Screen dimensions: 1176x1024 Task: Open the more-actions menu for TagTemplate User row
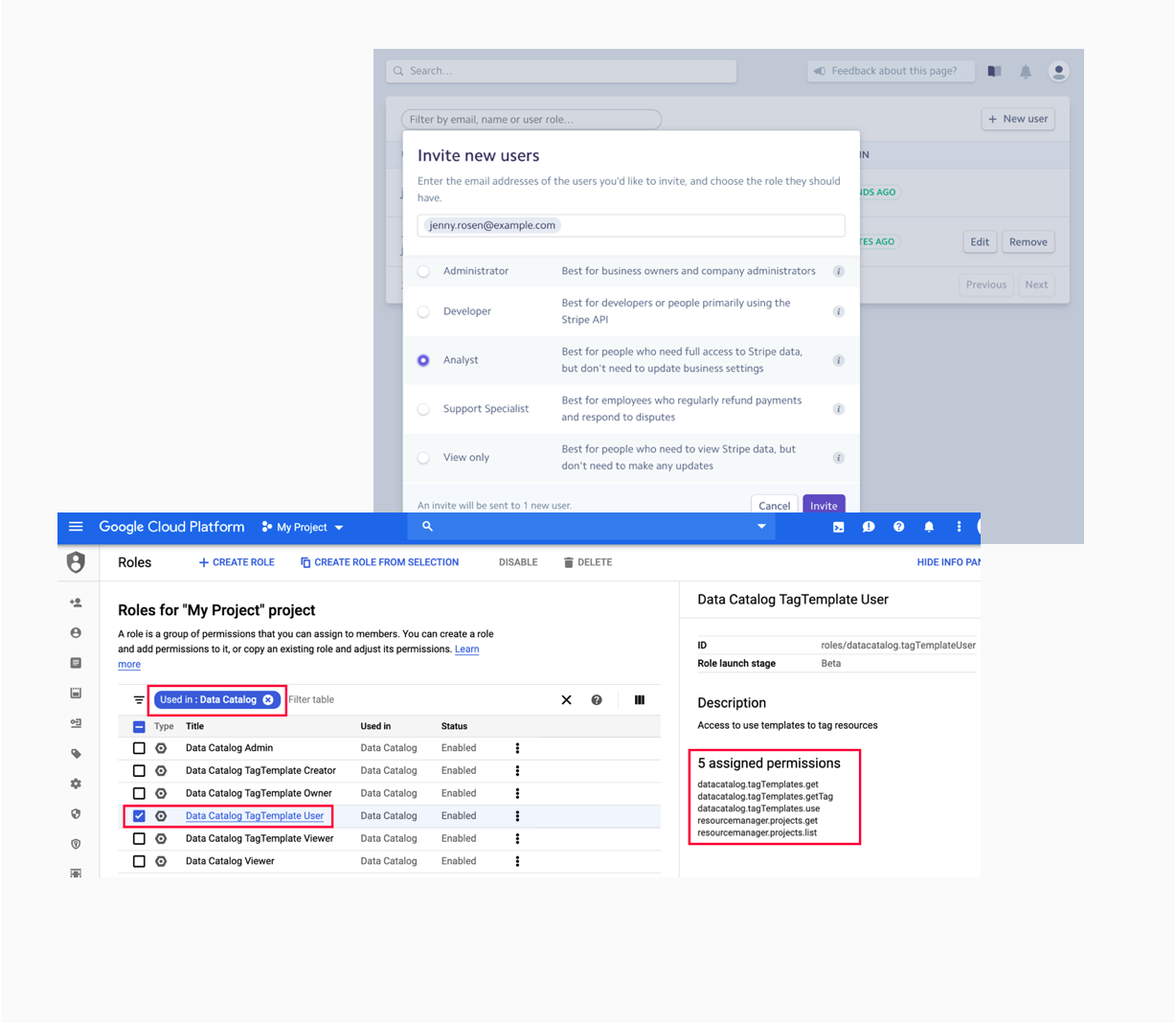517,816
